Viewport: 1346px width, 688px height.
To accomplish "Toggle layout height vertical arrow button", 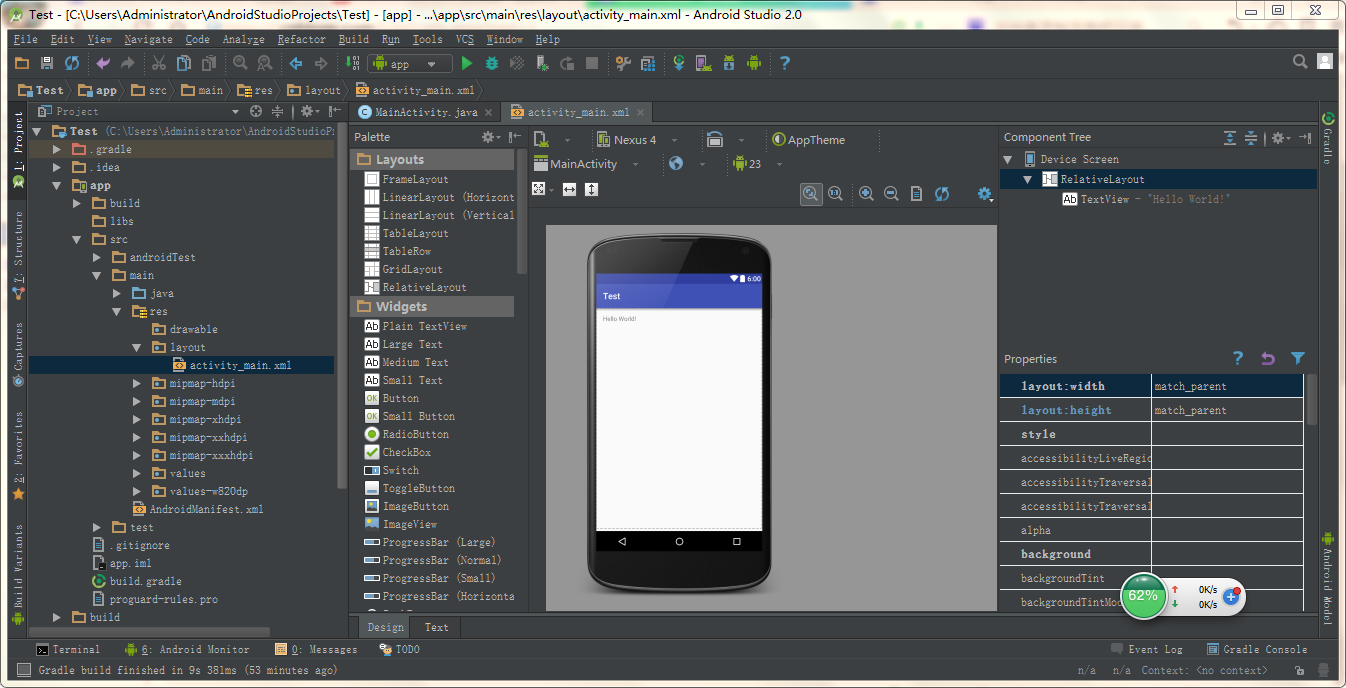I will pos(591,189).
